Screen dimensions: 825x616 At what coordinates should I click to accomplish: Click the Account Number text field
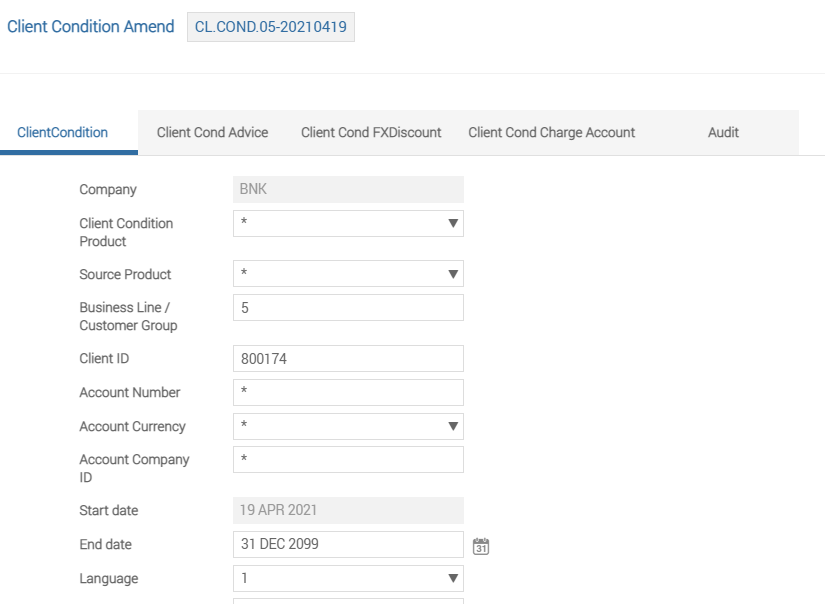(348, 393)
